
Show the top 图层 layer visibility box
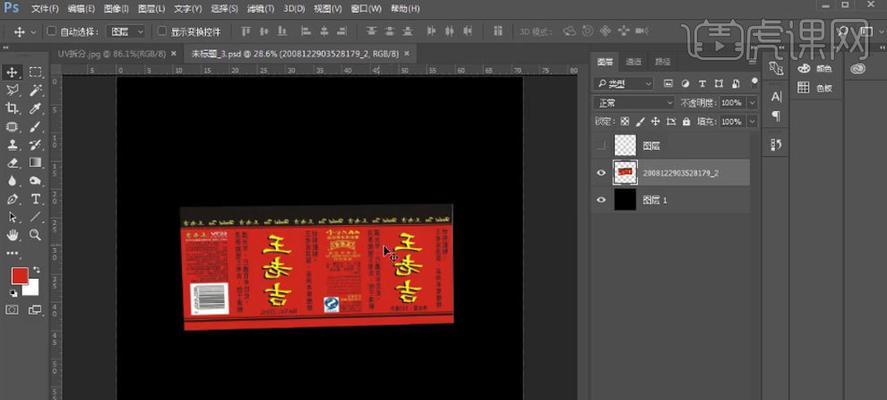(x=601, y=146)
